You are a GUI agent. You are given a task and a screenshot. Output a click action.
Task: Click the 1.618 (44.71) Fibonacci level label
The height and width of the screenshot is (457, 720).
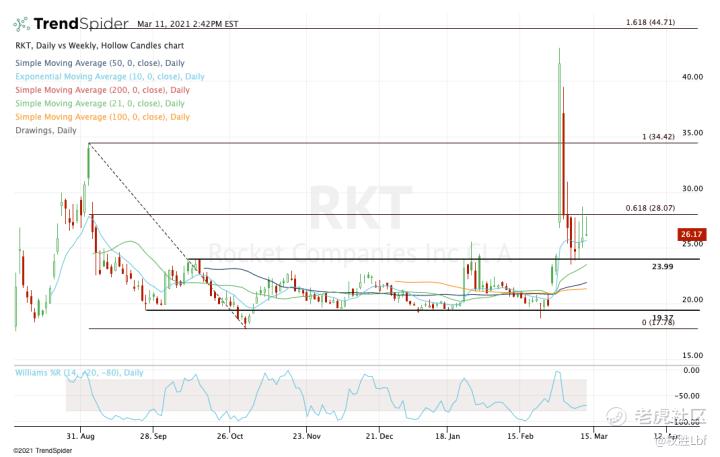click(x=650, y=22)
